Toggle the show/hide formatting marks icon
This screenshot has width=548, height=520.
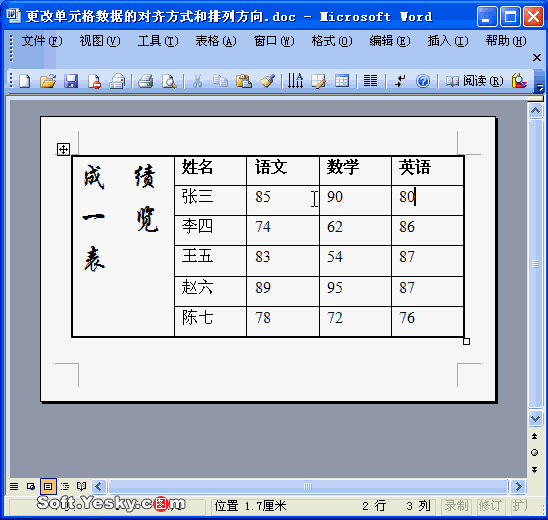[399, 81]
